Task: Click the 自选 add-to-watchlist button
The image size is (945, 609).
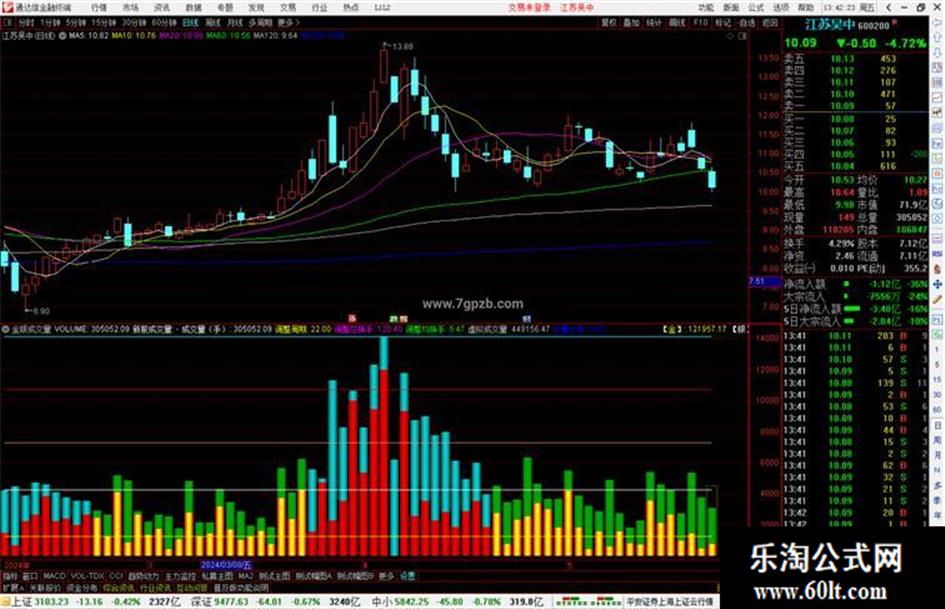Action: 747,22
